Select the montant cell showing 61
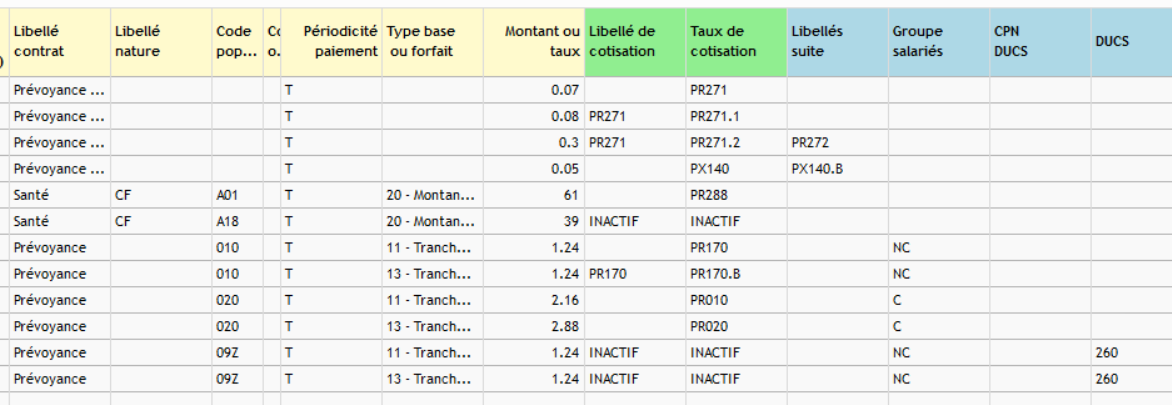Viewport: 1172px width, 405px height. point(534,195)
